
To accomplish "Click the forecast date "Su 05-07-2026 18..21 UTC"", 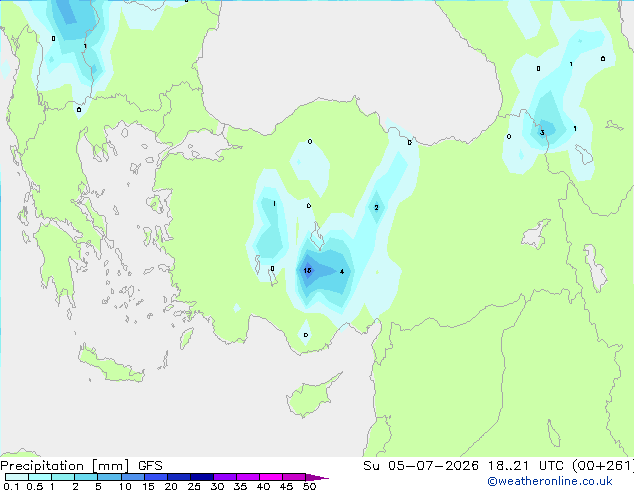I will coord(465,466).
